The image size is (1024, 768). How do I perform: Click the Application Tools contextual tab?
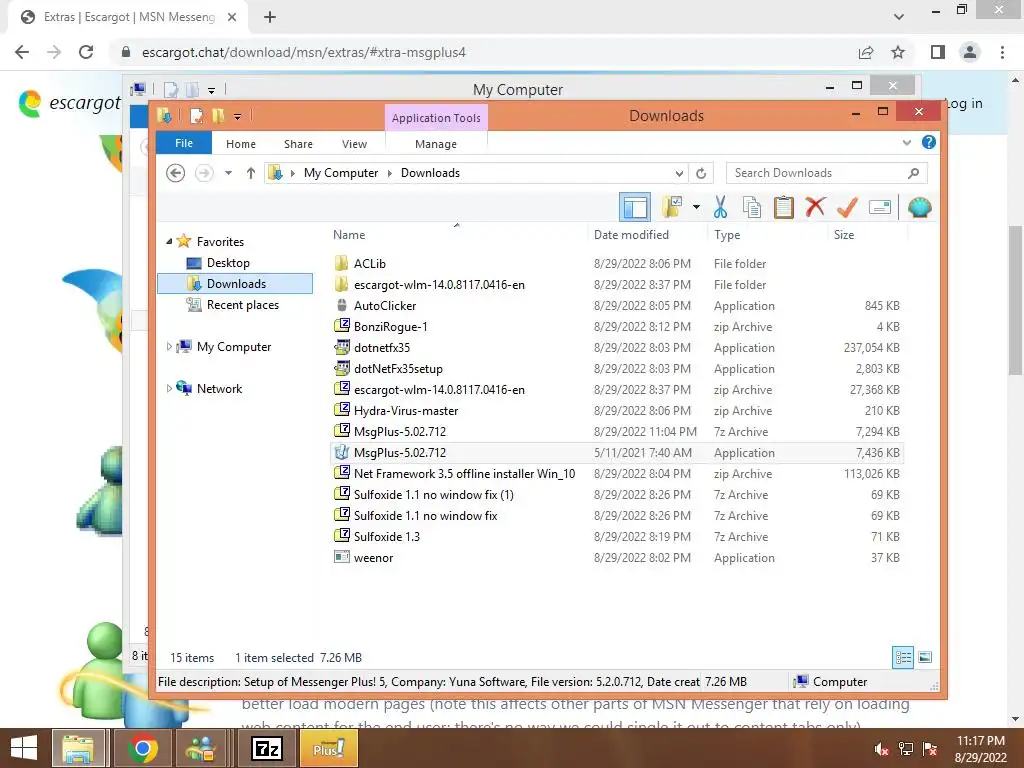[436, 118]
